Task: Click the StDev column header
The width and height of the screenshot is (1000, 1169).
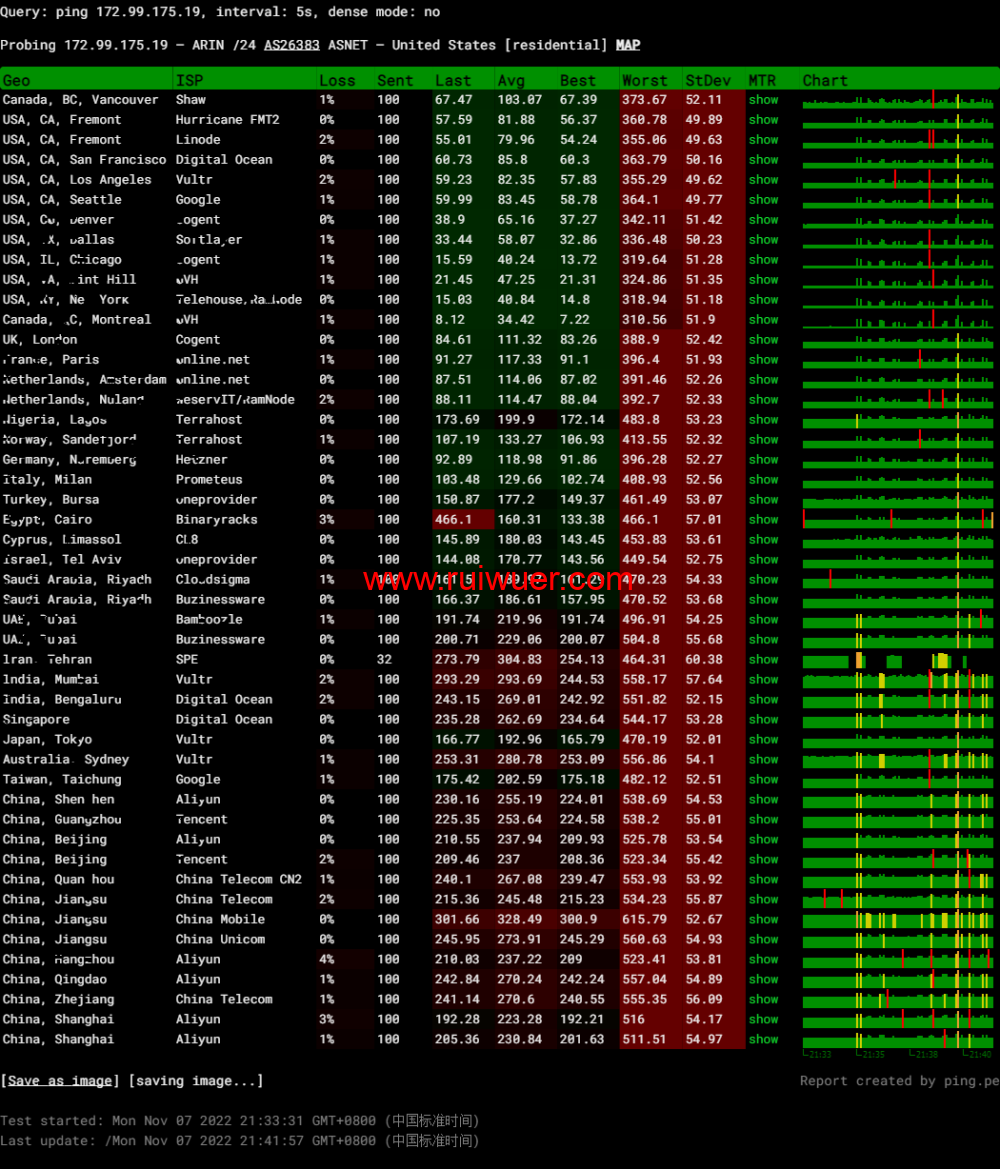Action: pyautogui.click(x=708, y=80)
